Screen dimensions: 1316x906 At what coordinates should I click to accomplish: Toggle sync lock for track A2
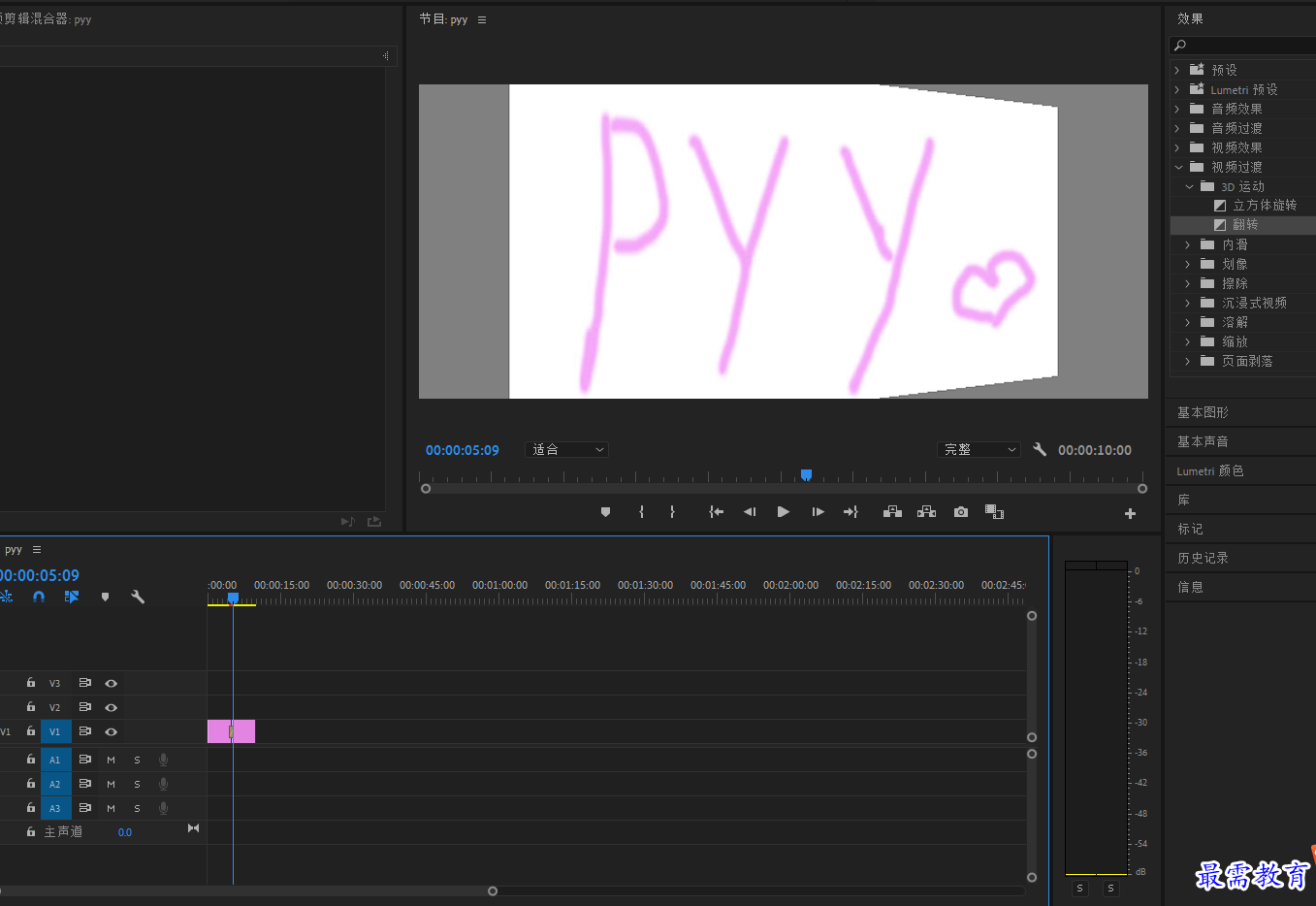tap(85, 784)
